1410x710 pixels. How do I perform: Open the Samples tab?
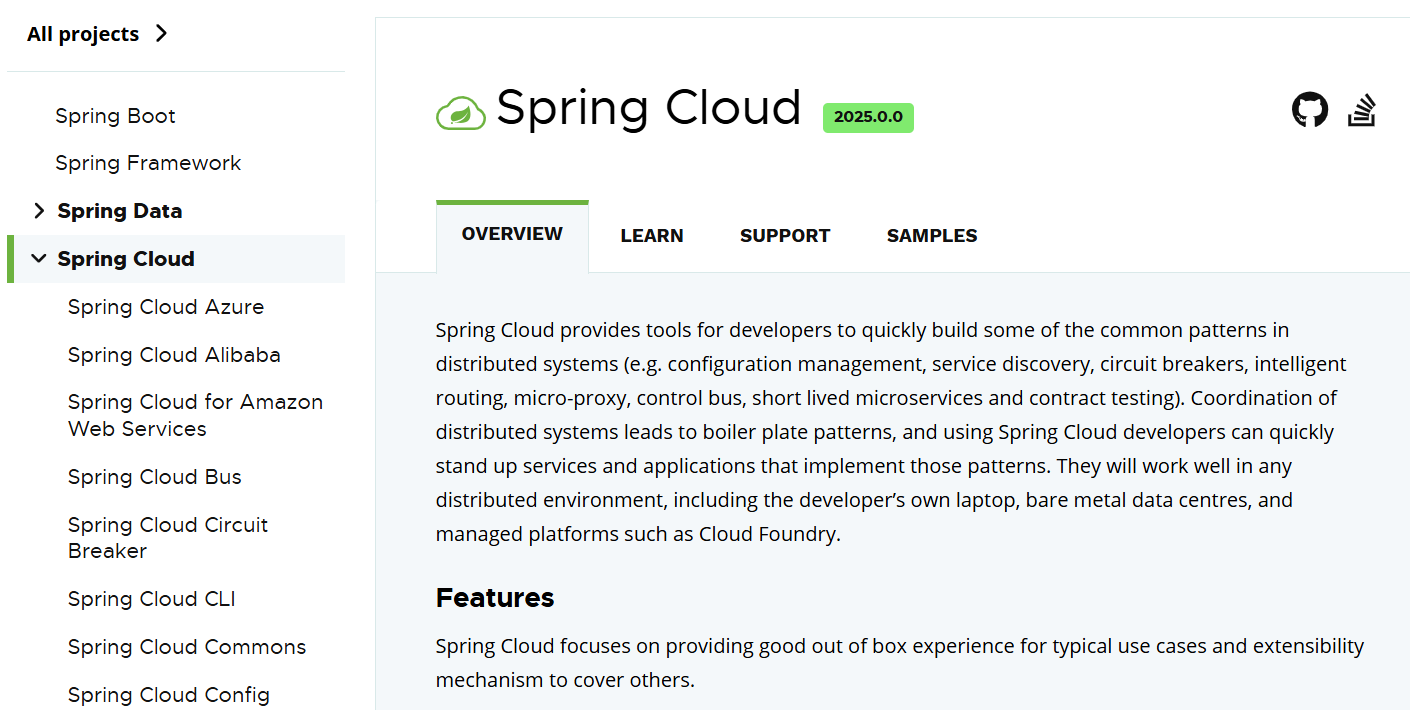[932, 236]
